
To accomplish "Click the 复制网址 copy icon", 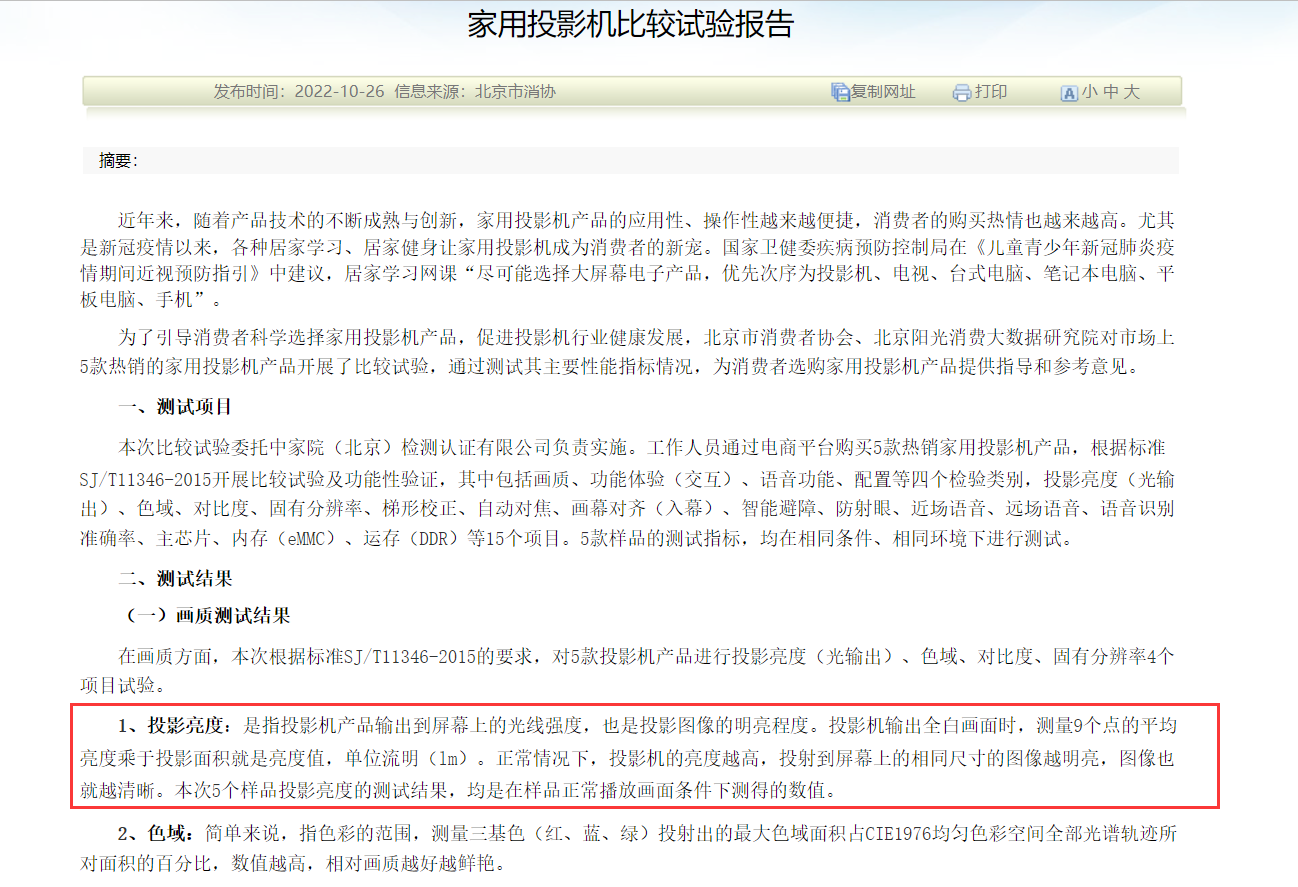I will [840, 92].
